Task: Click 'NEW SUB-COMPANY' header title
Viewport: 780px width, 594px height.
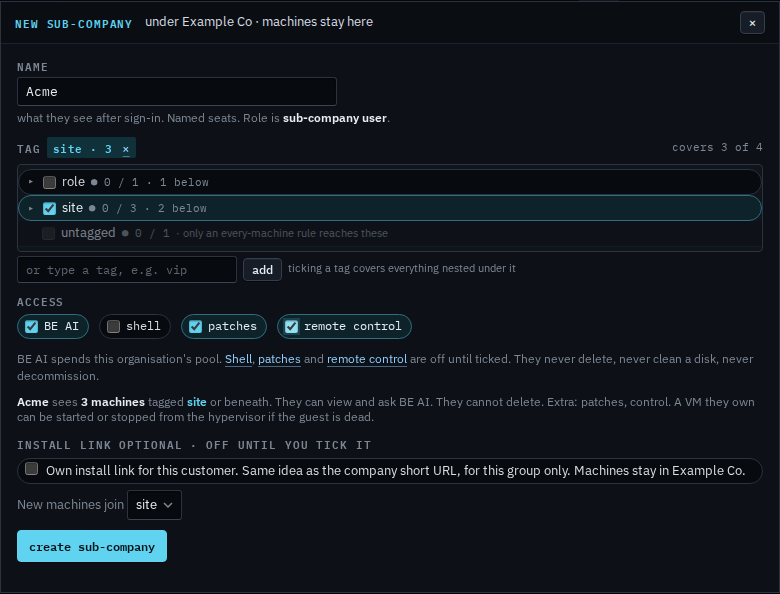Action: coord(73,24)
